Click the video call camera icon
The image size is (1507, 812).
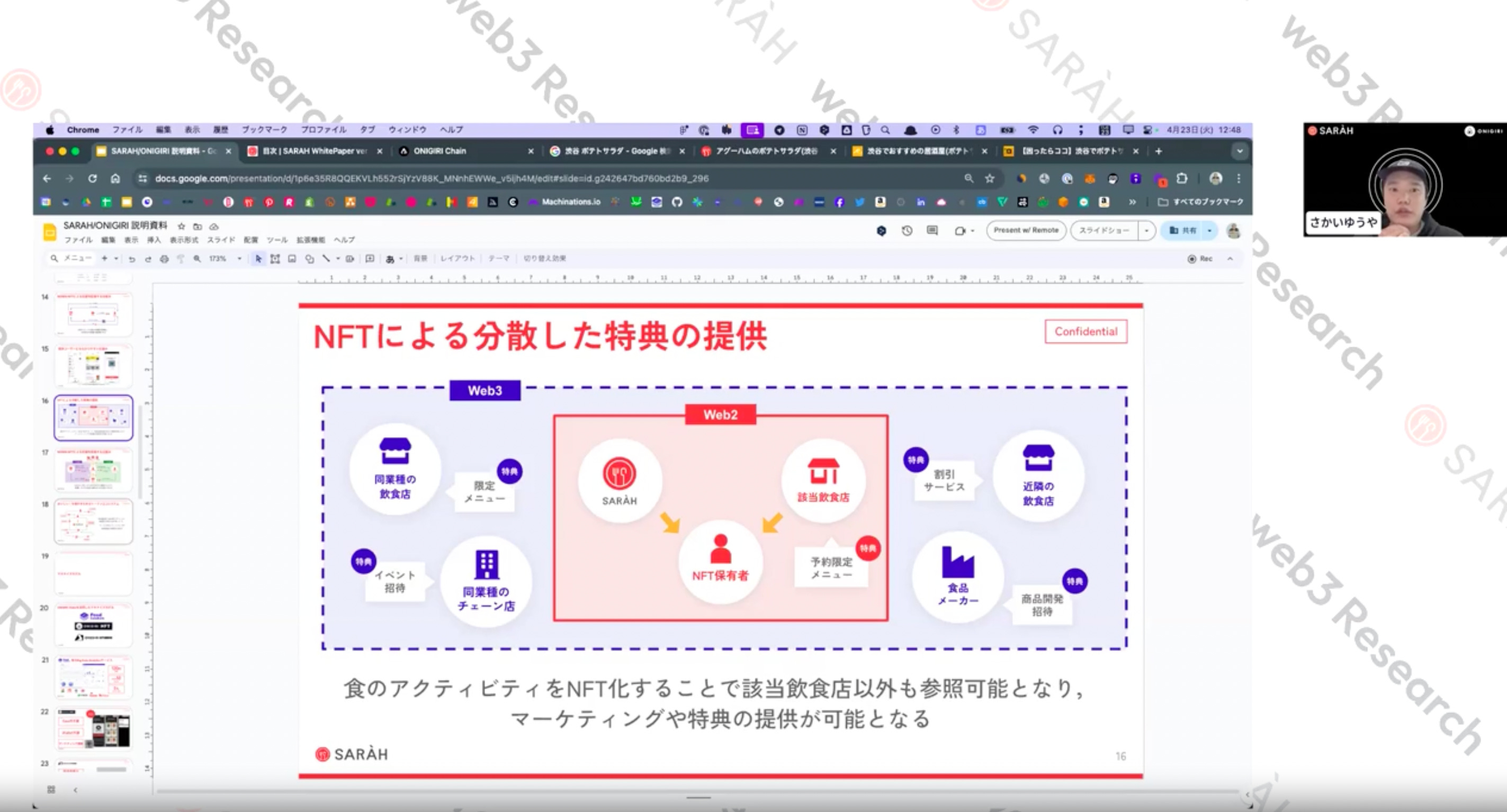(959, 230)
